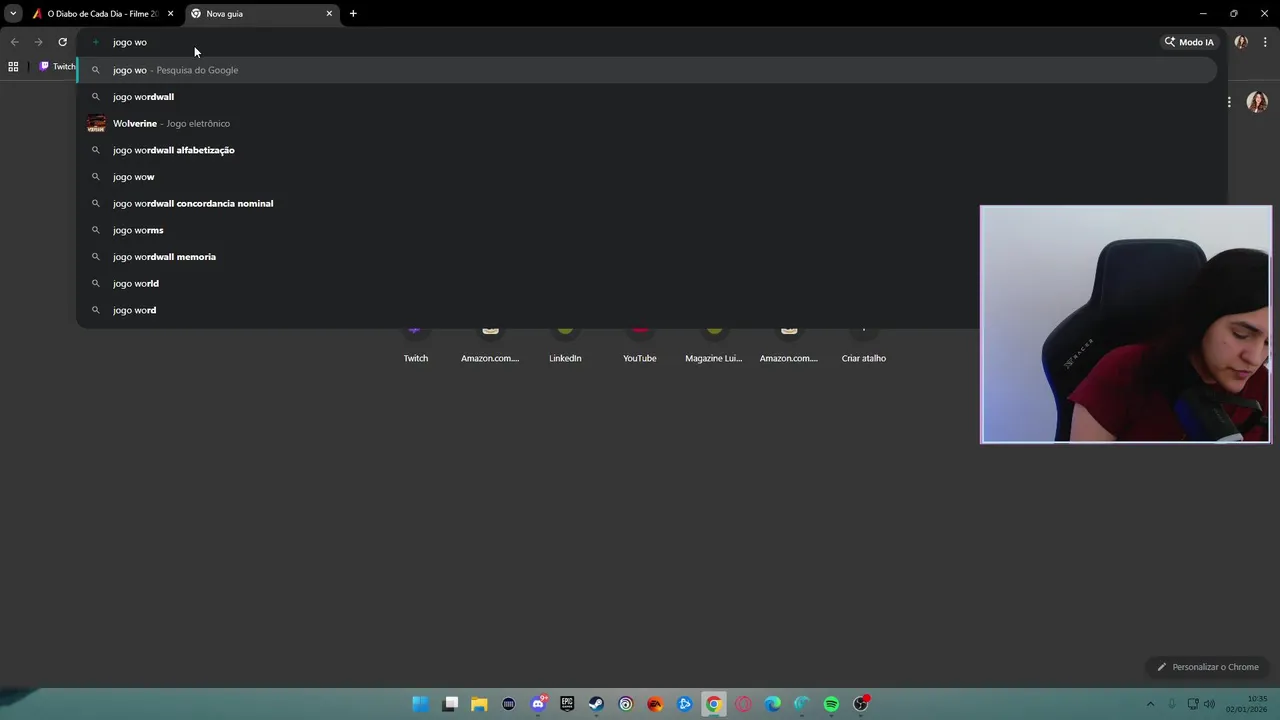This screenshot has width=1280, height=720.
Task: Open OBS Studio from taskbar
Action: (x=860, y=704)
